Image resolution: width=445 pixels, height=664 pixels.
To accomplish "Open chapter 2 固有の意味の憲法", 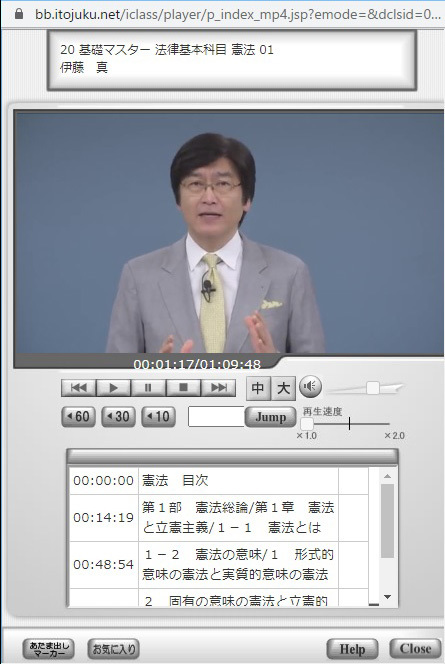I will tap(238, 600).
